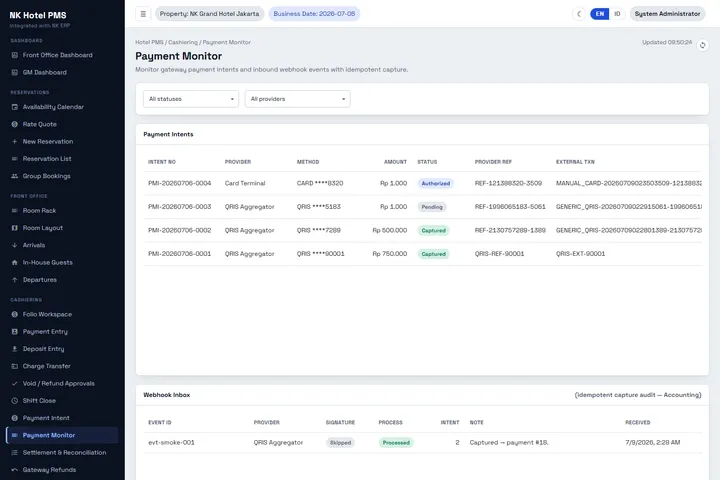Viewport: 720px width, 480px height.
Task: Toggle the sidebar with hamburger button
Action: pyautogui.click(x=143, y=14)
